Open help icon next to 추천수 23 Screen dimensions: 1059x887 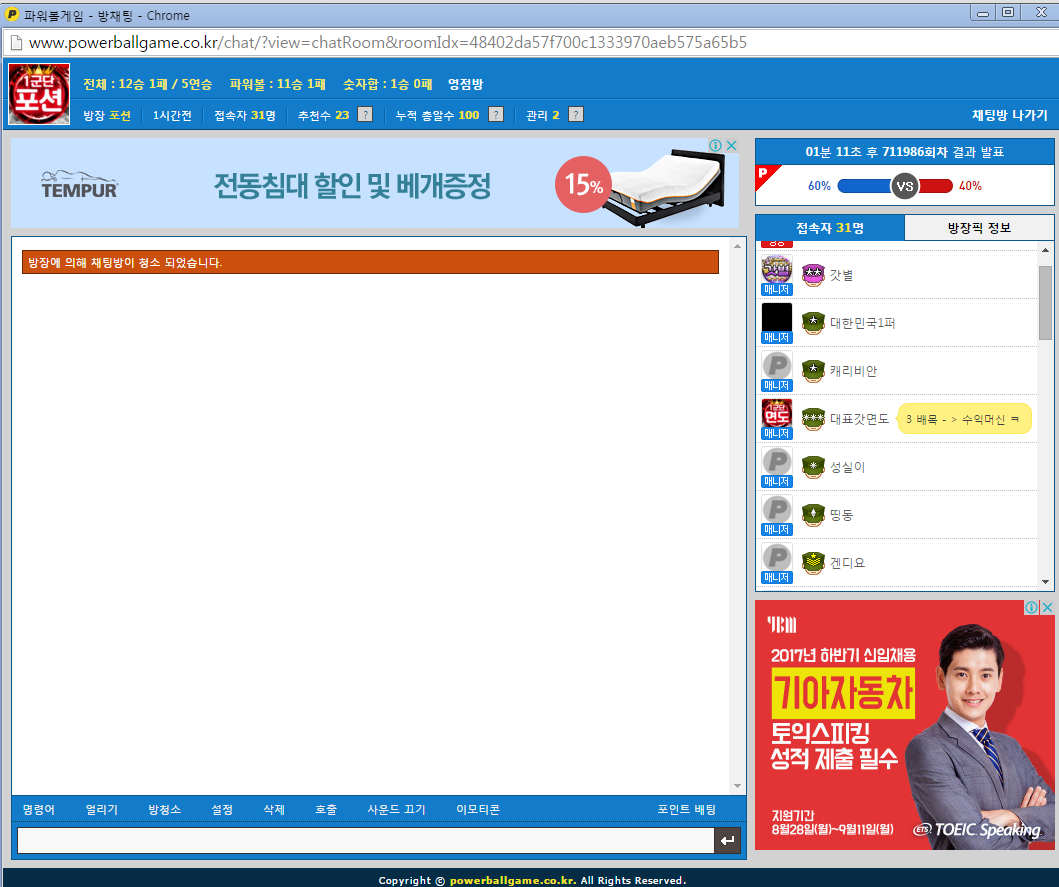click(x=365, y=115)
